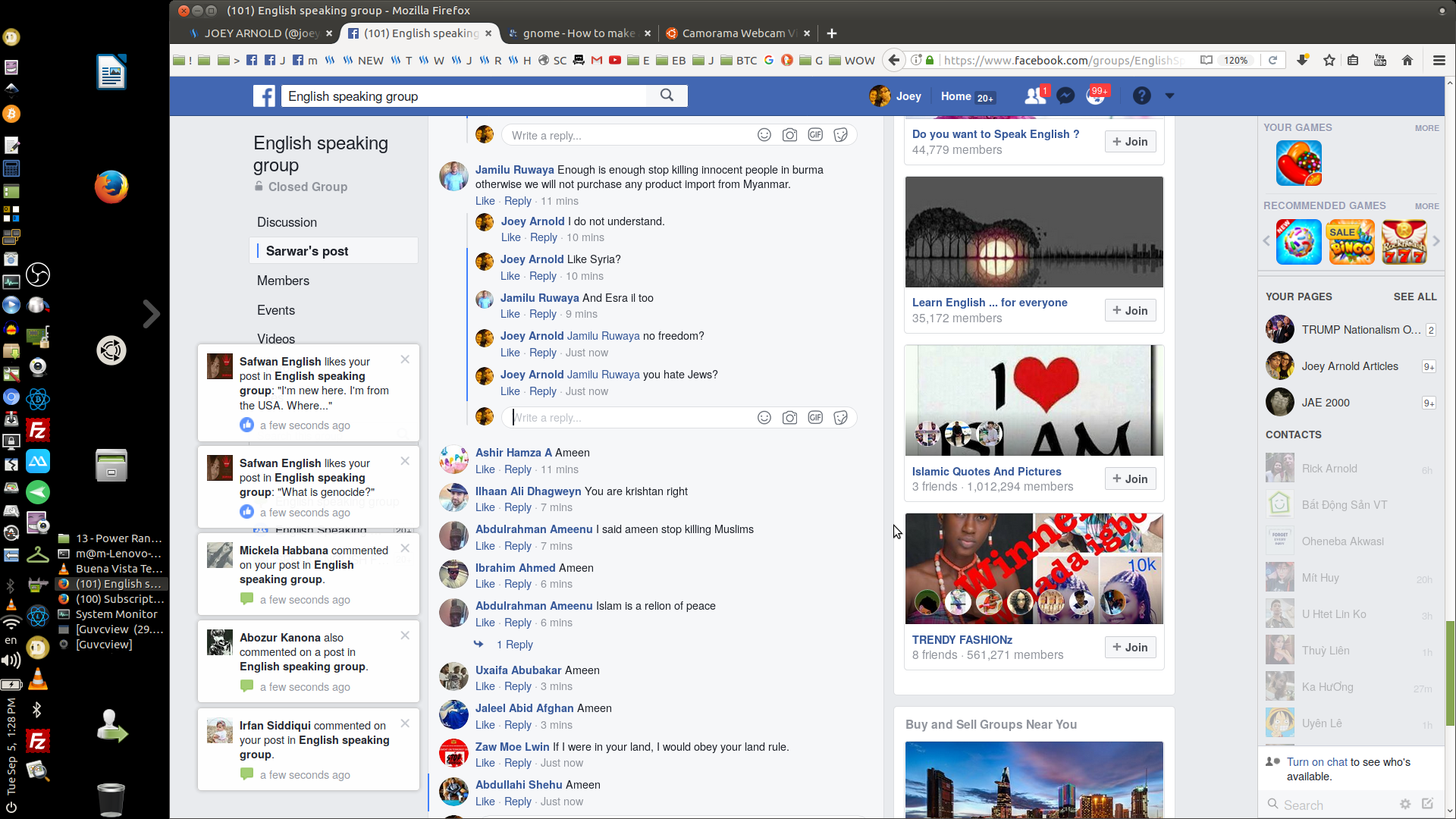Like Ashir Hamza's Ameen comment
The image size is (1456, 819).
click(485, 469)
